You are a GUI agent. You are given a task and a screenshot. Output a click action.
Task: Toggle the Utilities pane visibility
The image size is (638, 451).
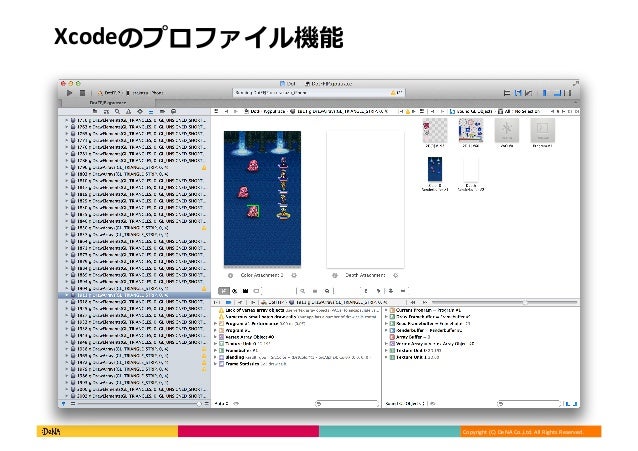point(568,93)
